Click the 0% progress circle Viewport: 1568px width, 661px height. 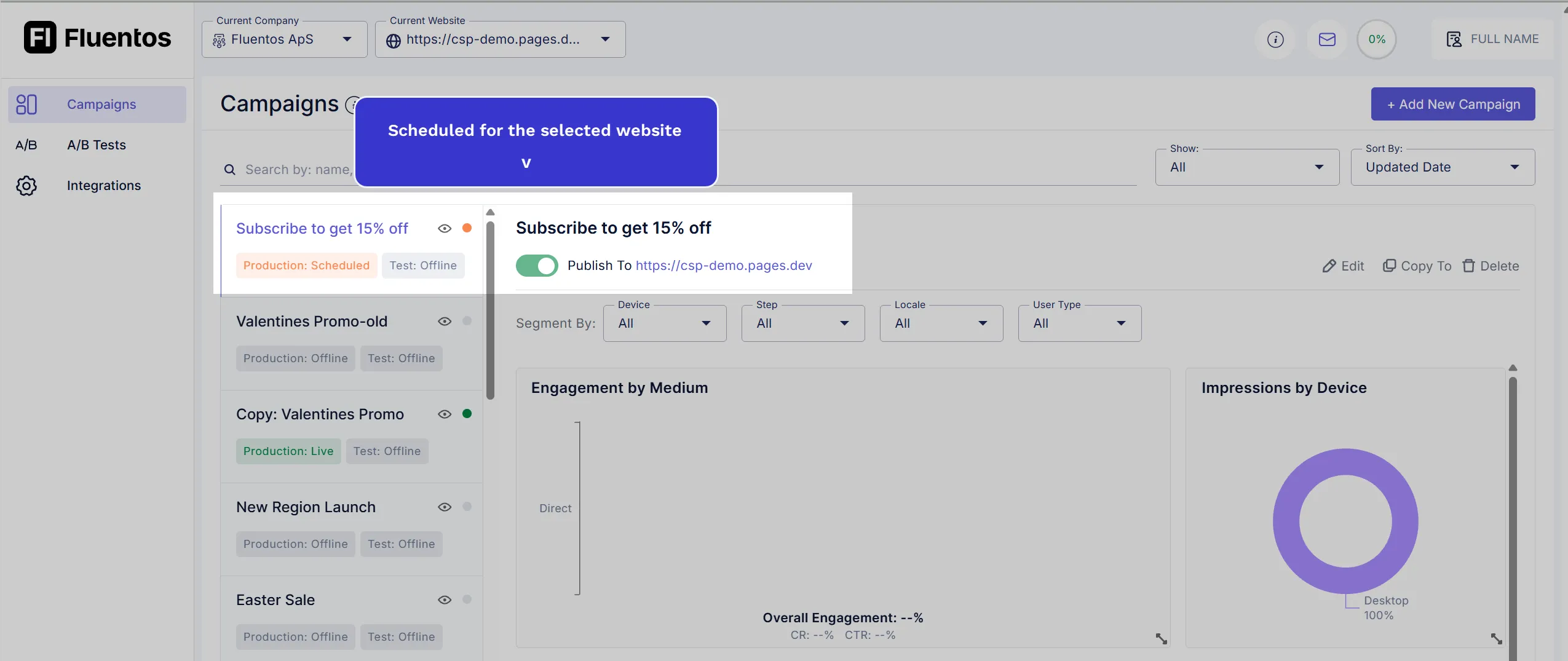coord(1377,40)
